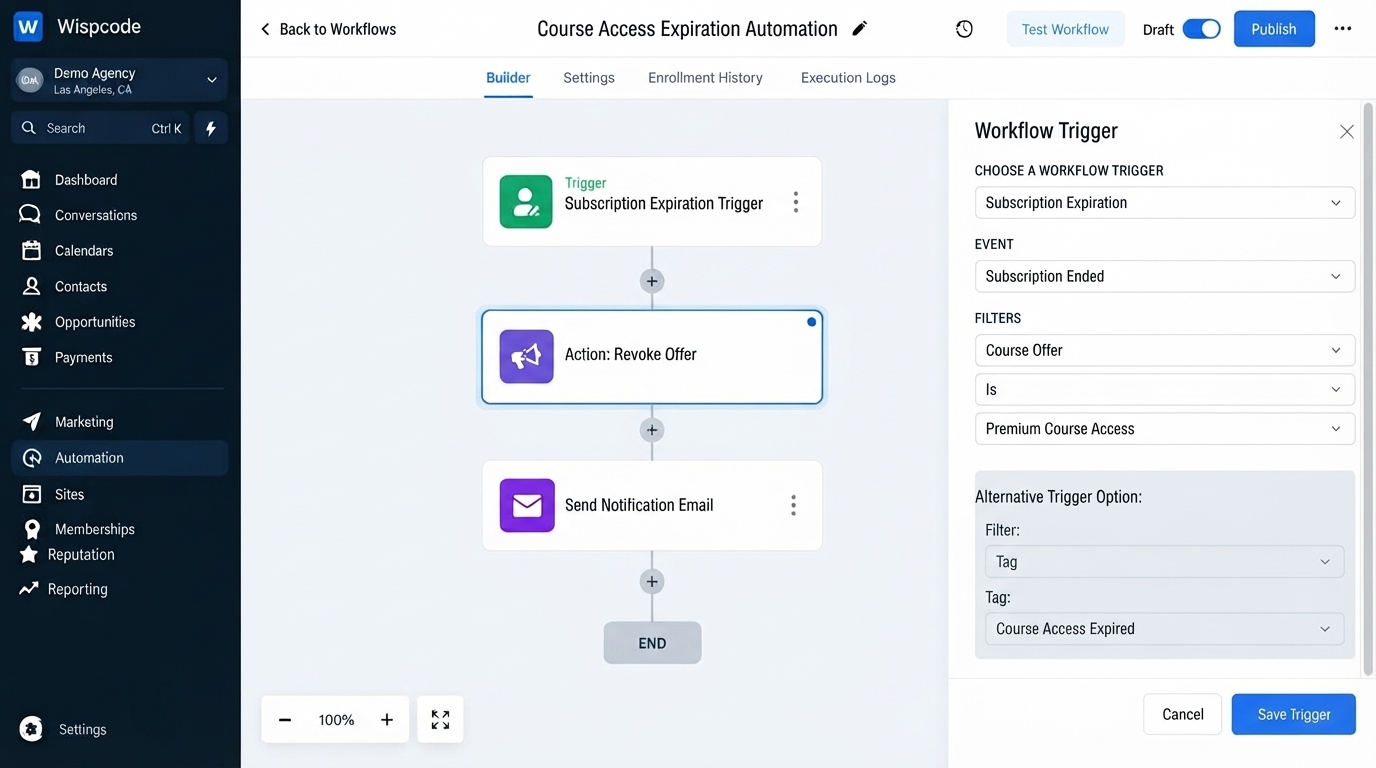This screenshot has width=1376, height=768.
Task: Select the Builder tab
Action: point(508,78)
